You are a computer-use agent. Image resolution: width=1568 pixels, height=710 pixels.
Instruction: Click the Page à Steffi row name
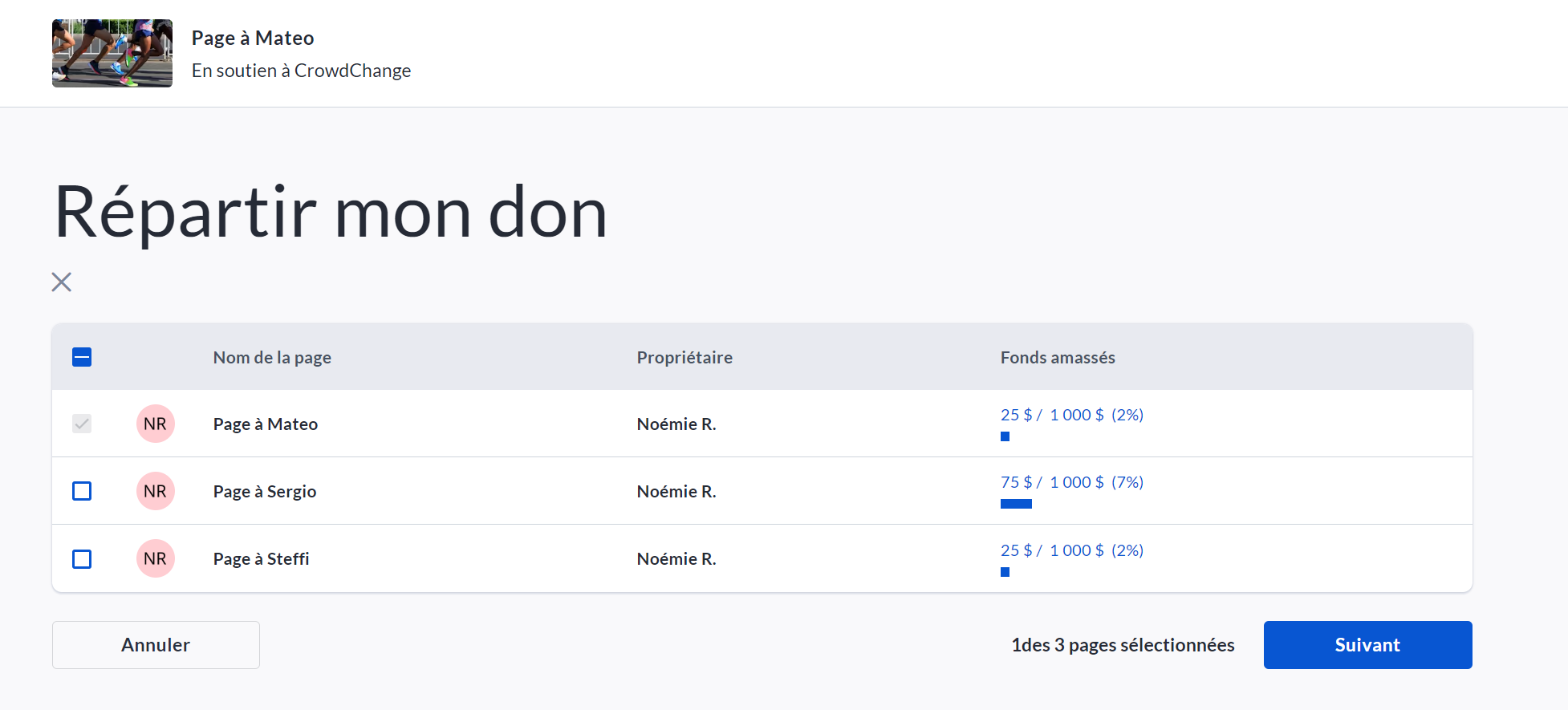tap(261, 558)
